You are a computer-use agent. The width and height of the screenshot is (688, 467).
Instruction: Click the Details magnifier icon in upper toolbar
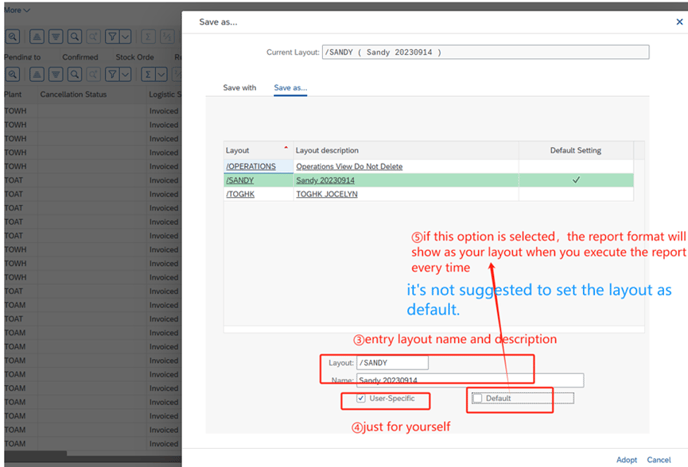(13, 35)
